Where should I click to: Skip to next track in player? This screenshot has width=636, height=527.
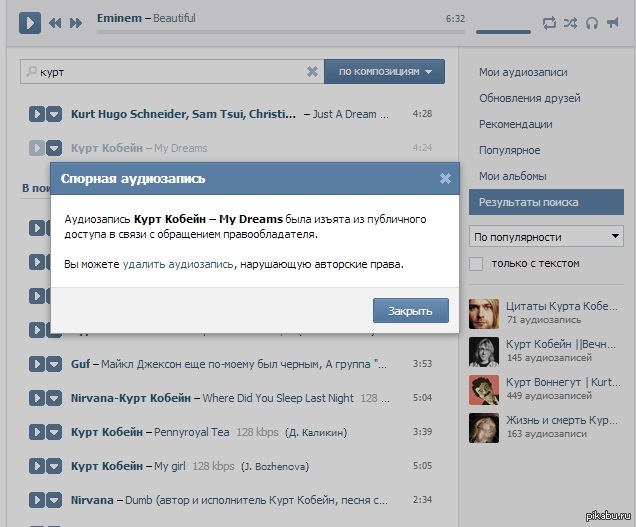pos(76,22)
